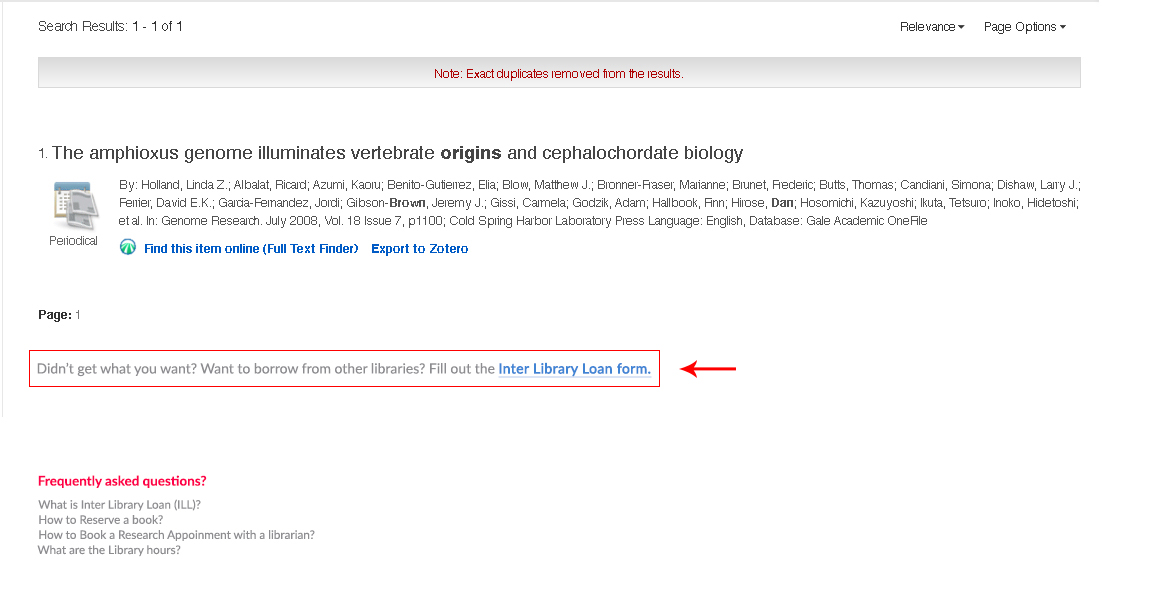Open the Relevance sort dropdown

click(x=931, y=27)
